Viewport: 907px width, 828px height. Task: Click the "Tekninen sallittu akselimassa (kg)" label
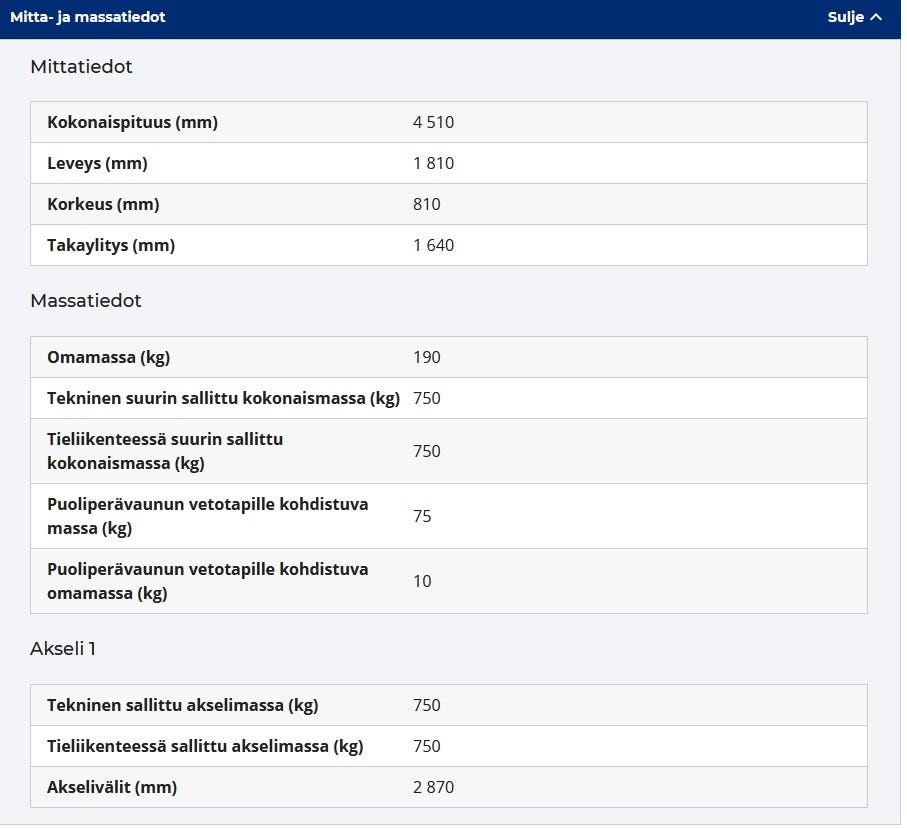point(183,706)
